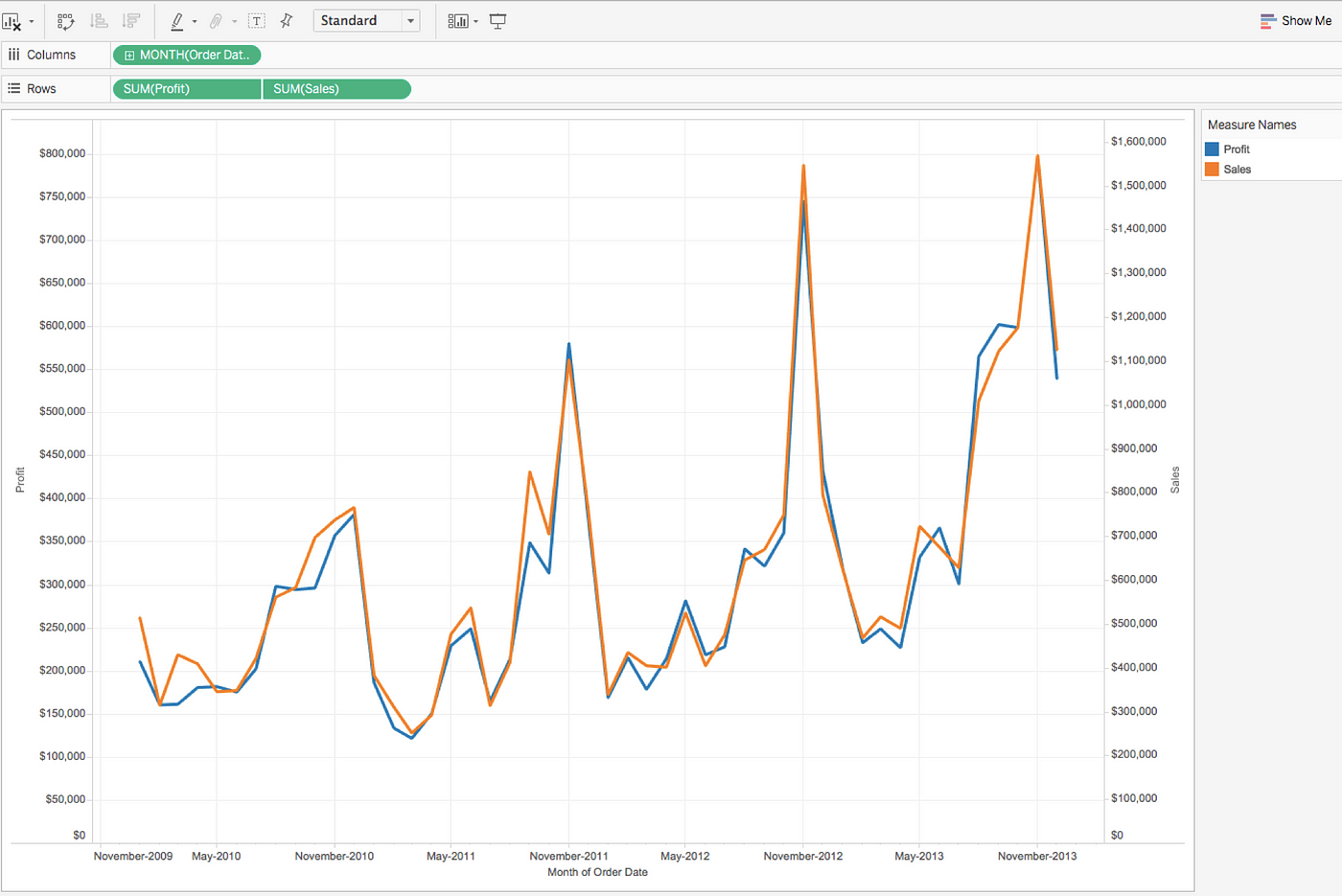Click the Clear Sheet icon
Viewport: 1342px width, 896px height.
pyautogui.click(x=12, y=21)
